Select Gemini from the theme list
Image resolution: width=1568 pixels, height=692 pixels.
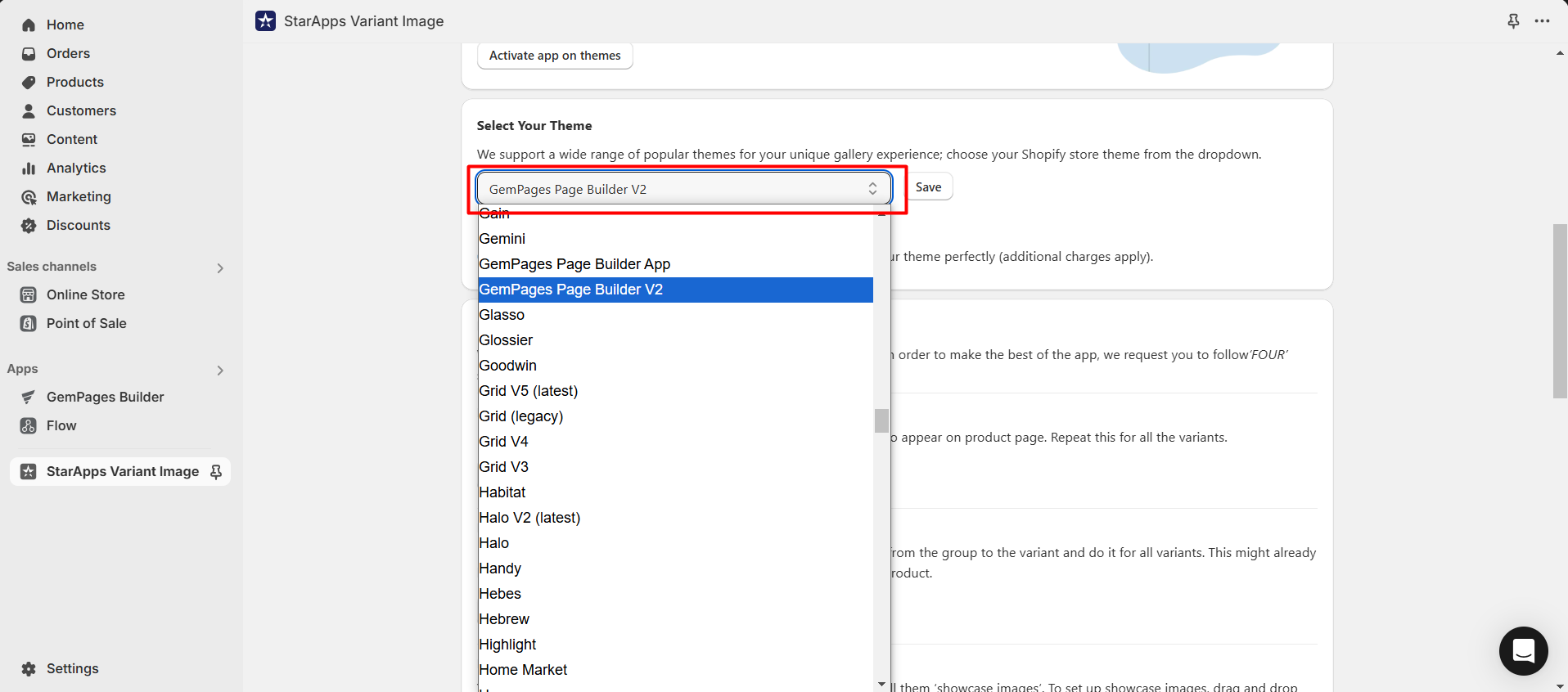tap(502, 239)
